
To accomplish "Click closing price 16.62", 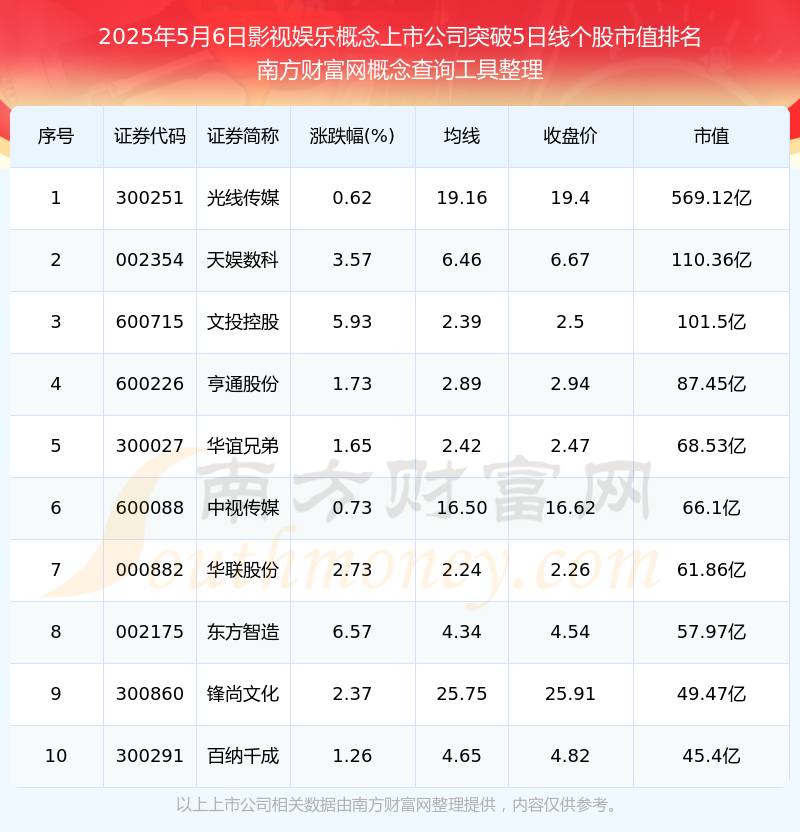I will pos(570,508).
